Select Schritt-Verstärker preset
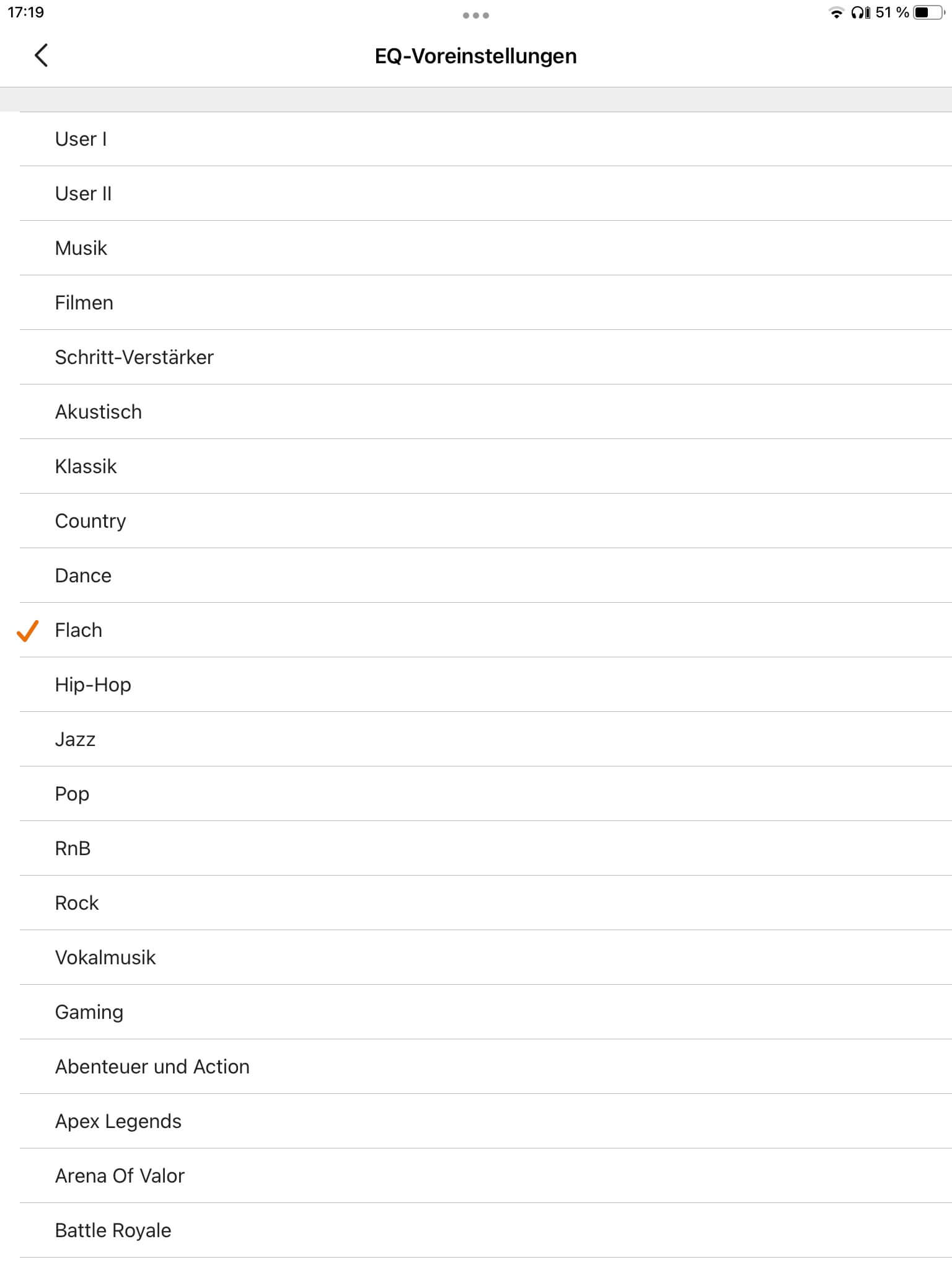 tap(134, 358)
